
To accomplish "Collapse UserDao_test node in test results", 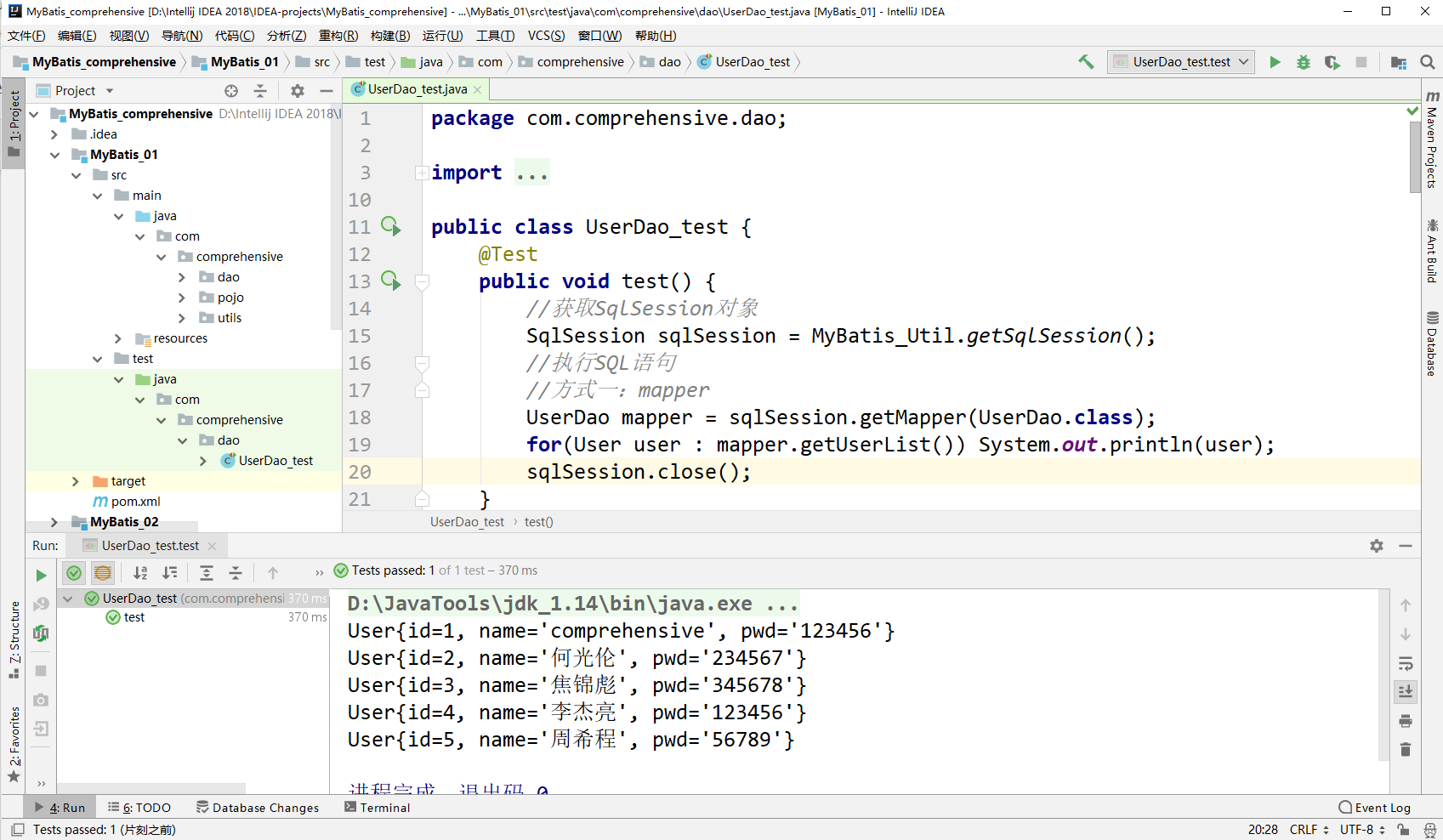I will (x=68, y=599).
